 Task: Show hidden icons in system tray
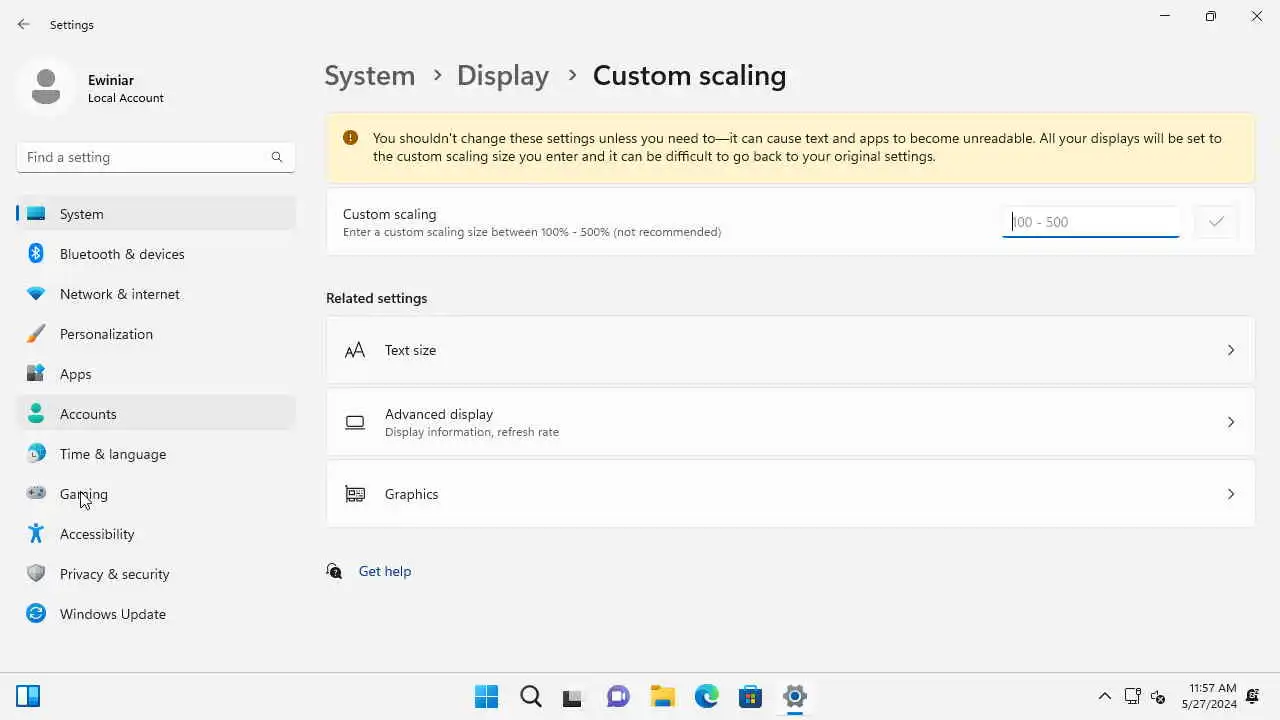[1105, 696]
